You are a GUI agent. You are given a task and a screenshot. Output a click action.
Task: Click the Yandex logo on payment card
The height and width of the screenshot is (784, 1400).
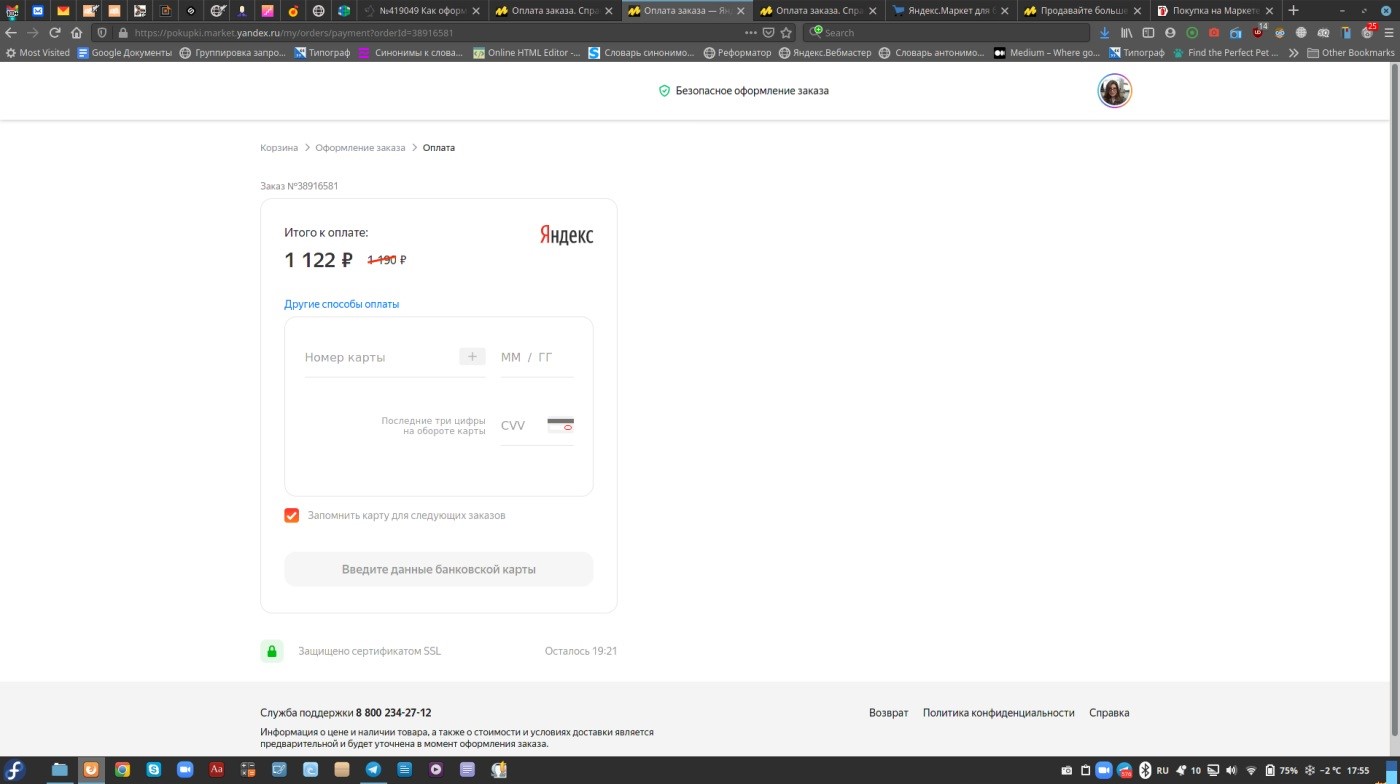pyautogui.click(x=566, y=235)
